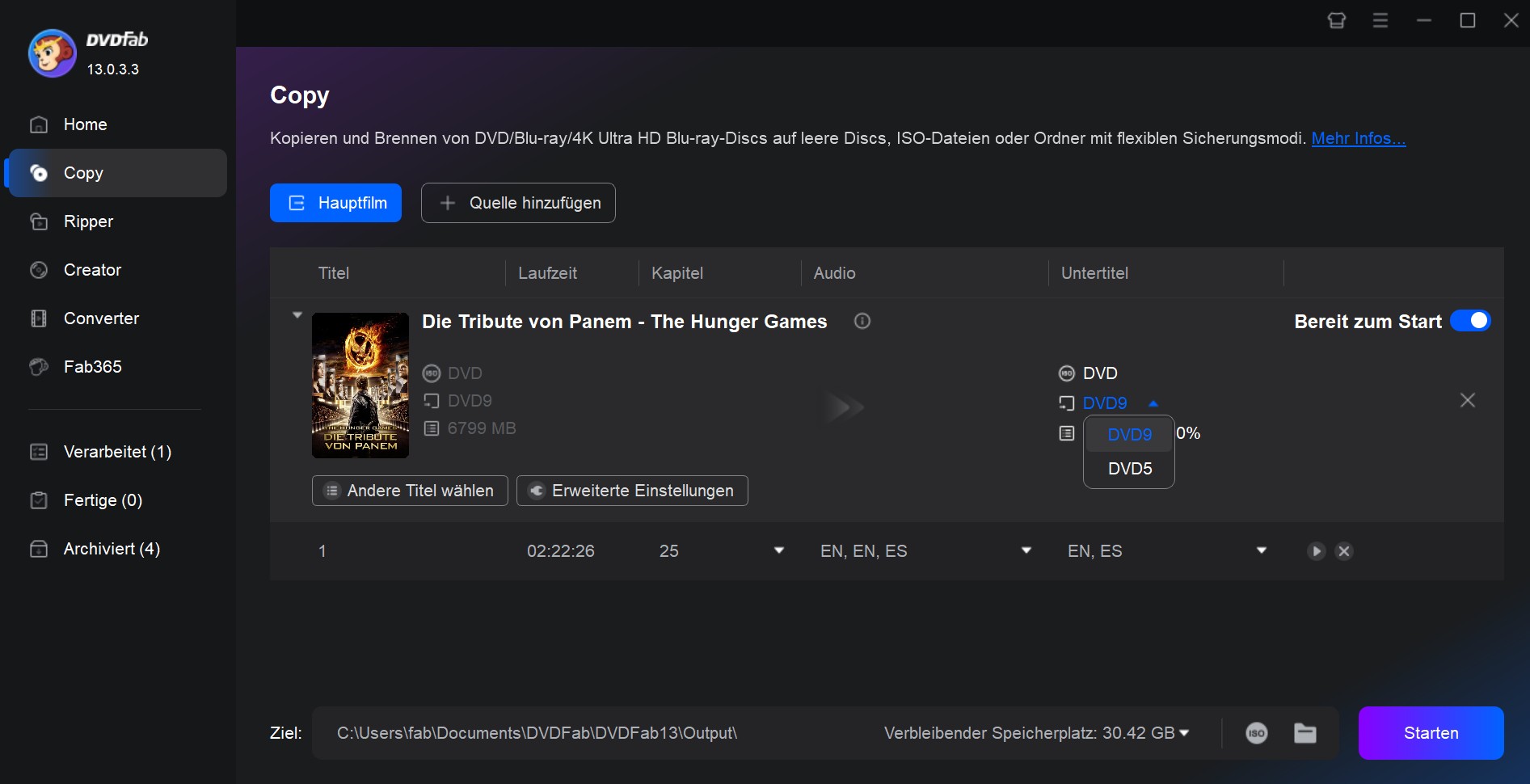Click Quelle hinzufügen button
The width and height of the screenshot is (1530, 784).
[518, 203]
